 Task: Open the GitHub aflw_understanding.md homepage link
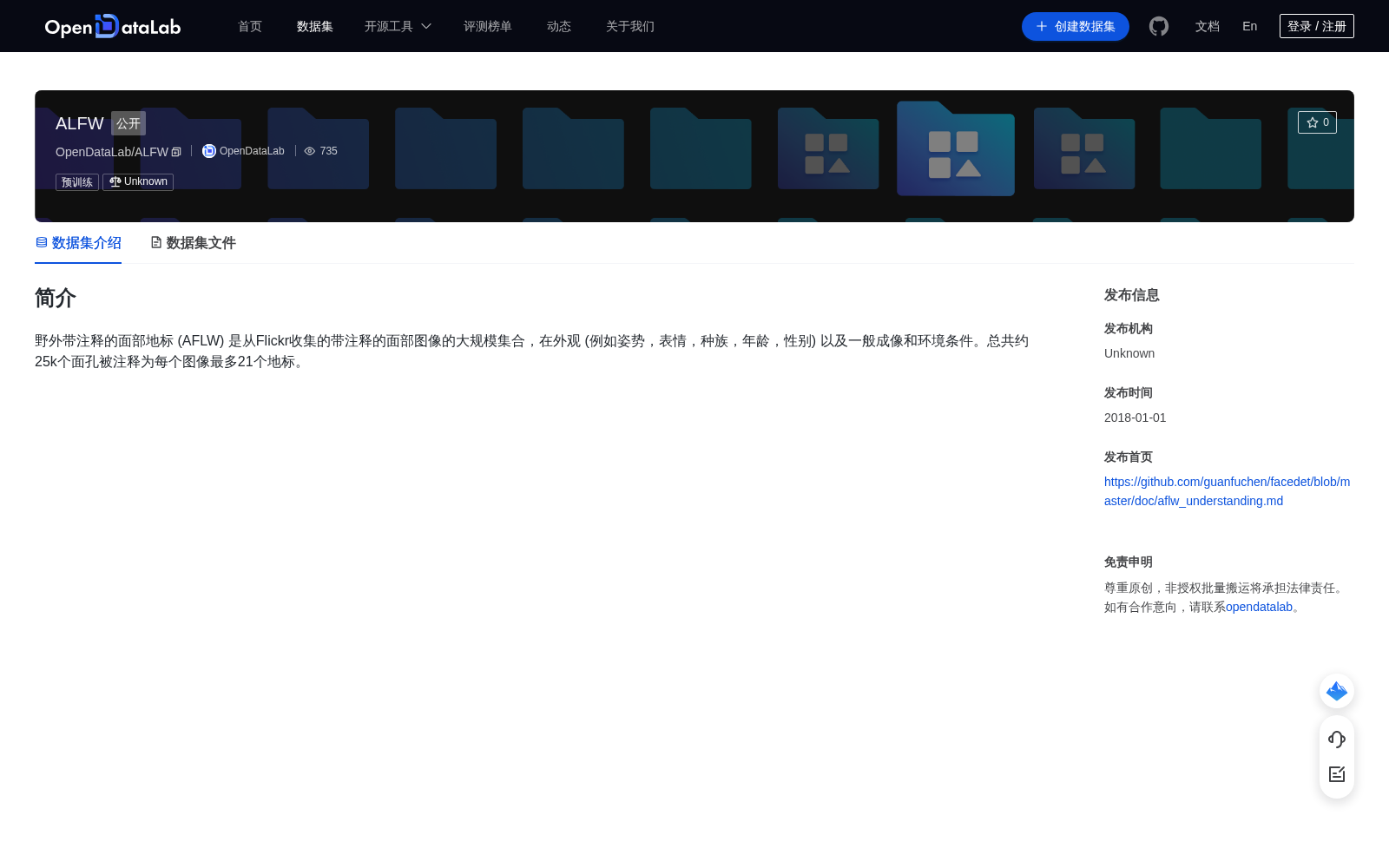point(1227,491)
